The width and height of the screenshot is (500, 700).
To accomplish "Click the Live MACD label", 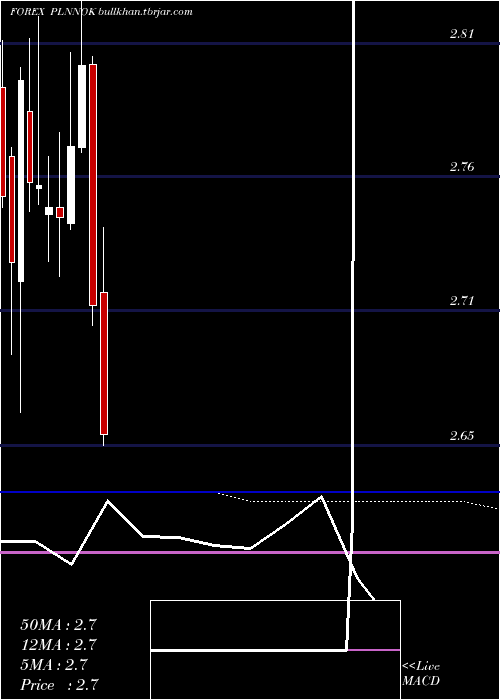I will (x=421, y=674).
